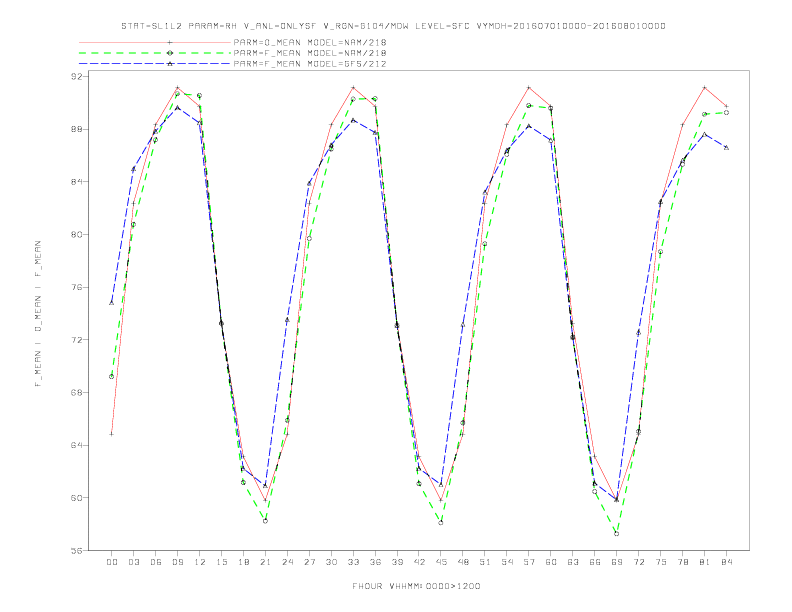Click the green circle data point at hour 00
This screenshot has height=612, width=792.
(x=112, y=377)
